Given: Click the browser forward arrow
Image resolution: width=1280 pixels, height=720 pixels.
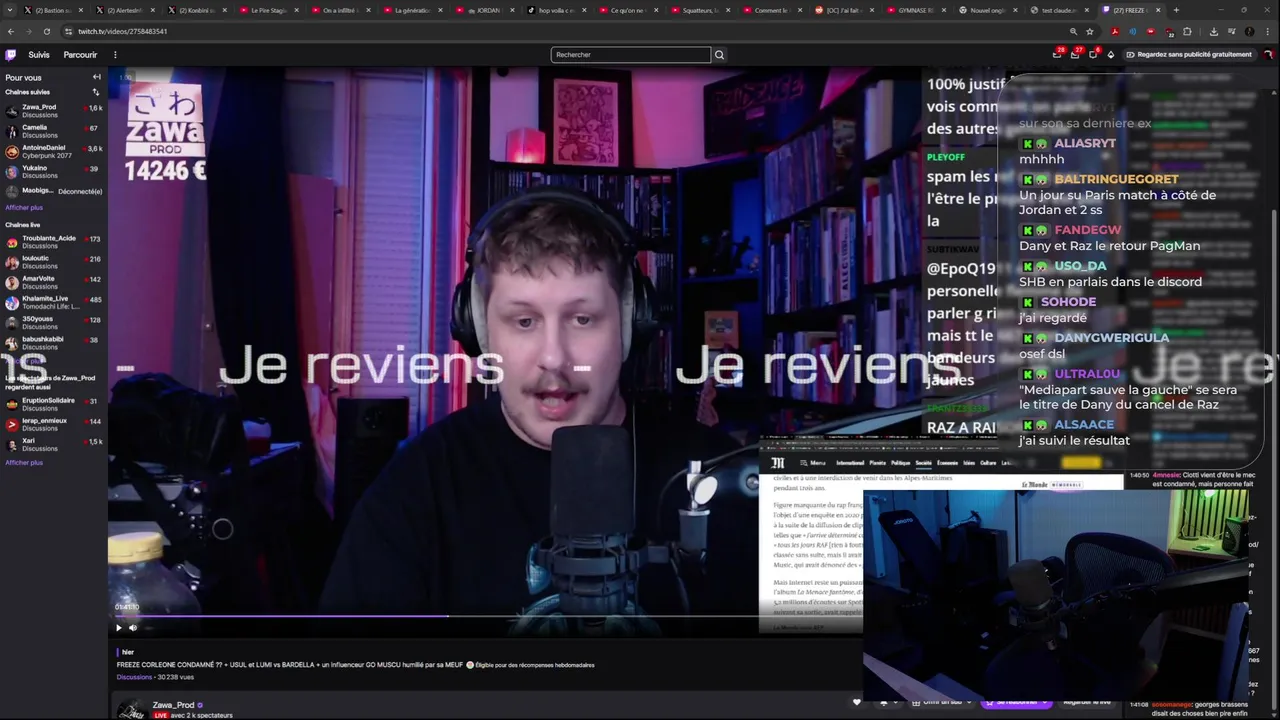Looking at the screenshot, I should [x=29, y=31].
